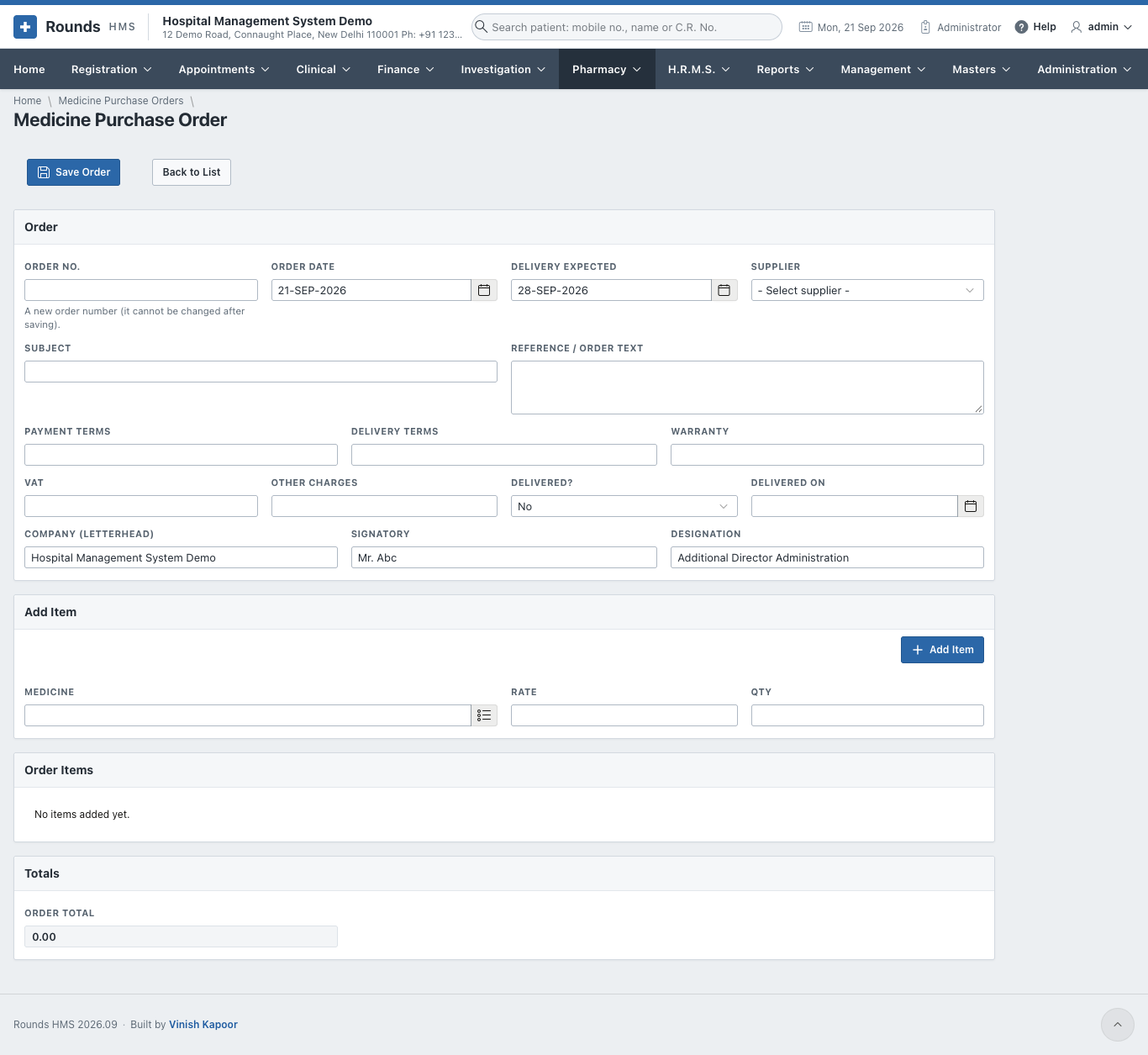Open the Delivered? dropdown
The image size is (1148, 1055).
(x=624, y=506)
